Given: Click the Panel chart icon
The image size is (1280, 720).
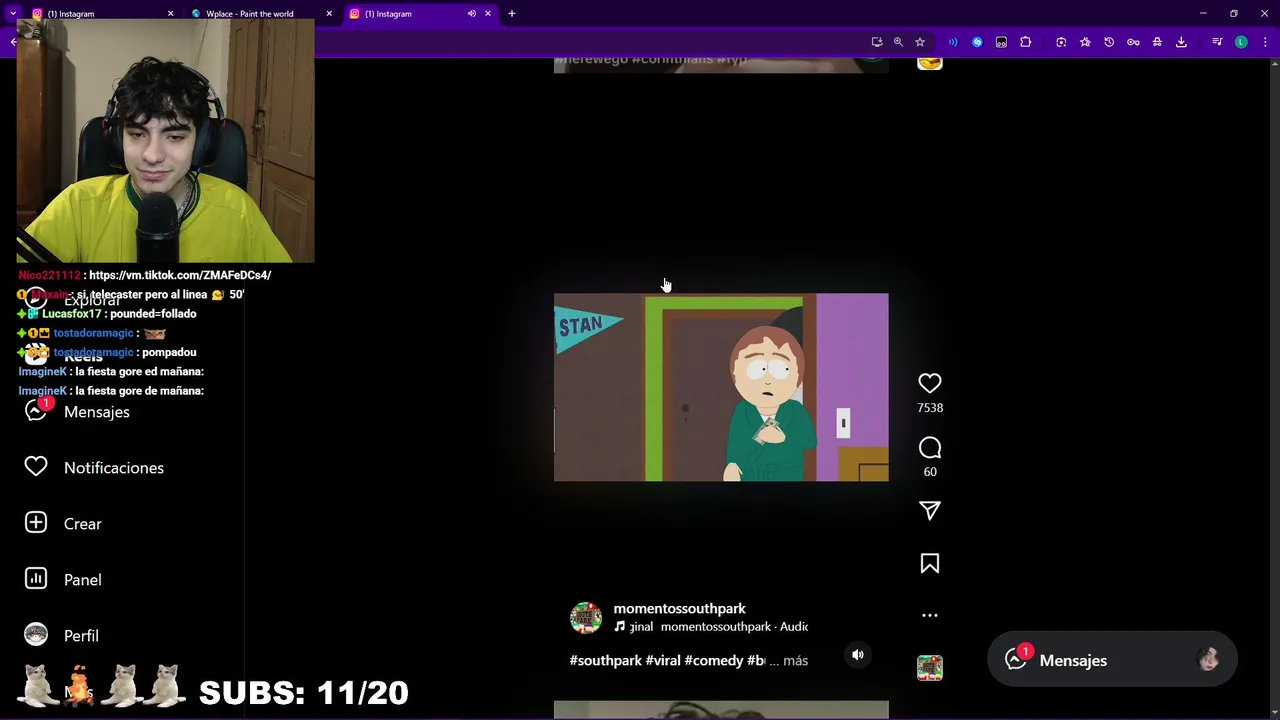Looking at the screenshot, I should (x=36, y=579).
